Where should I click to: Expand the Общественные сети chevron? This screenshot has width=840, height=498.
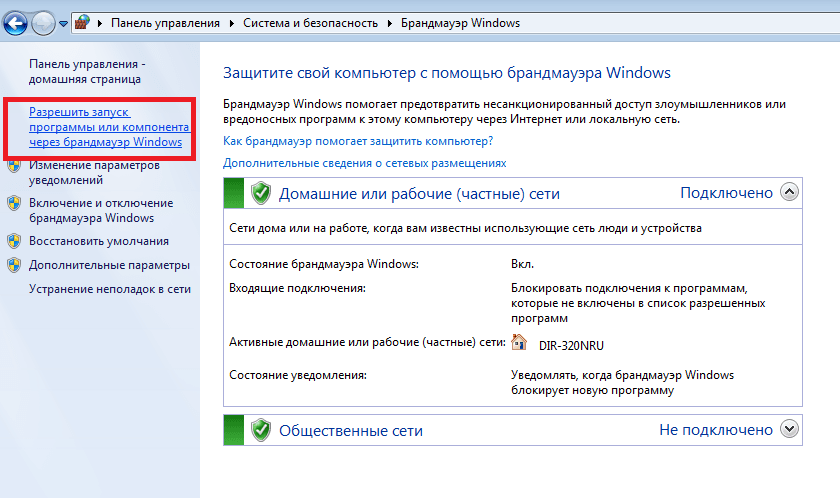tap(789, 428)
